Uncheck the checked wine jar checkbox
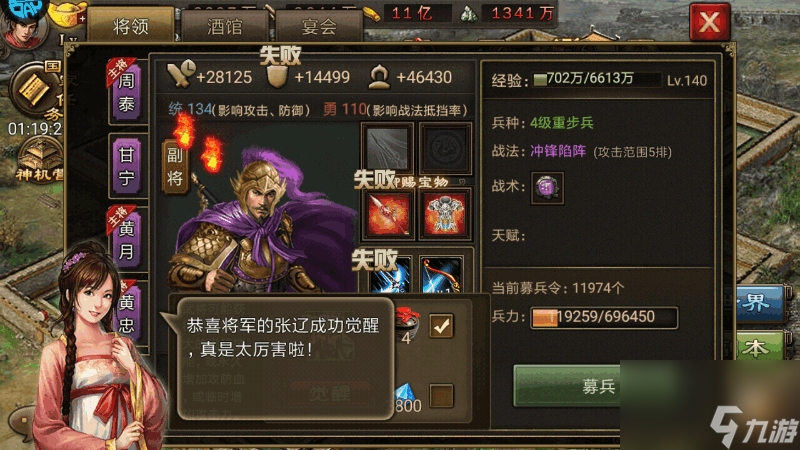Image resolution: width=800 pixels, height=450 pixels. 441,326
